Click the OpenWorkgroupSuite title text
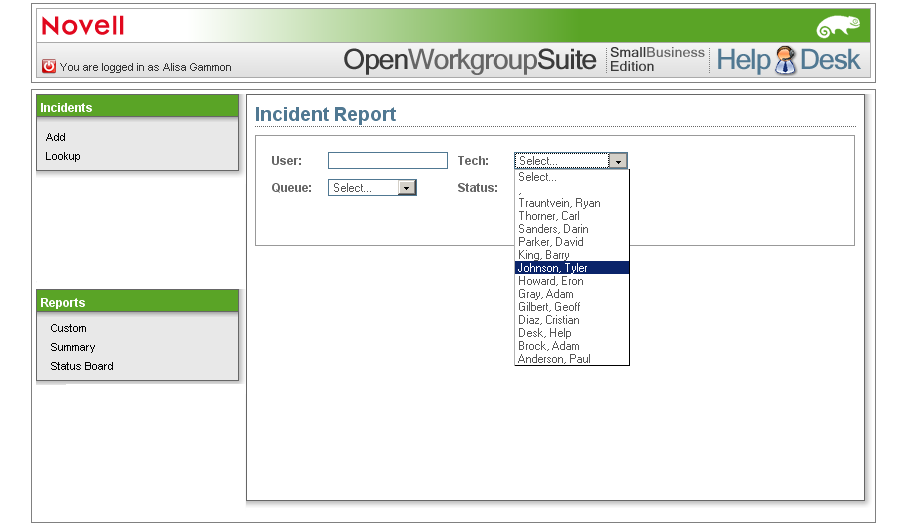 click(x=470, y=60)
